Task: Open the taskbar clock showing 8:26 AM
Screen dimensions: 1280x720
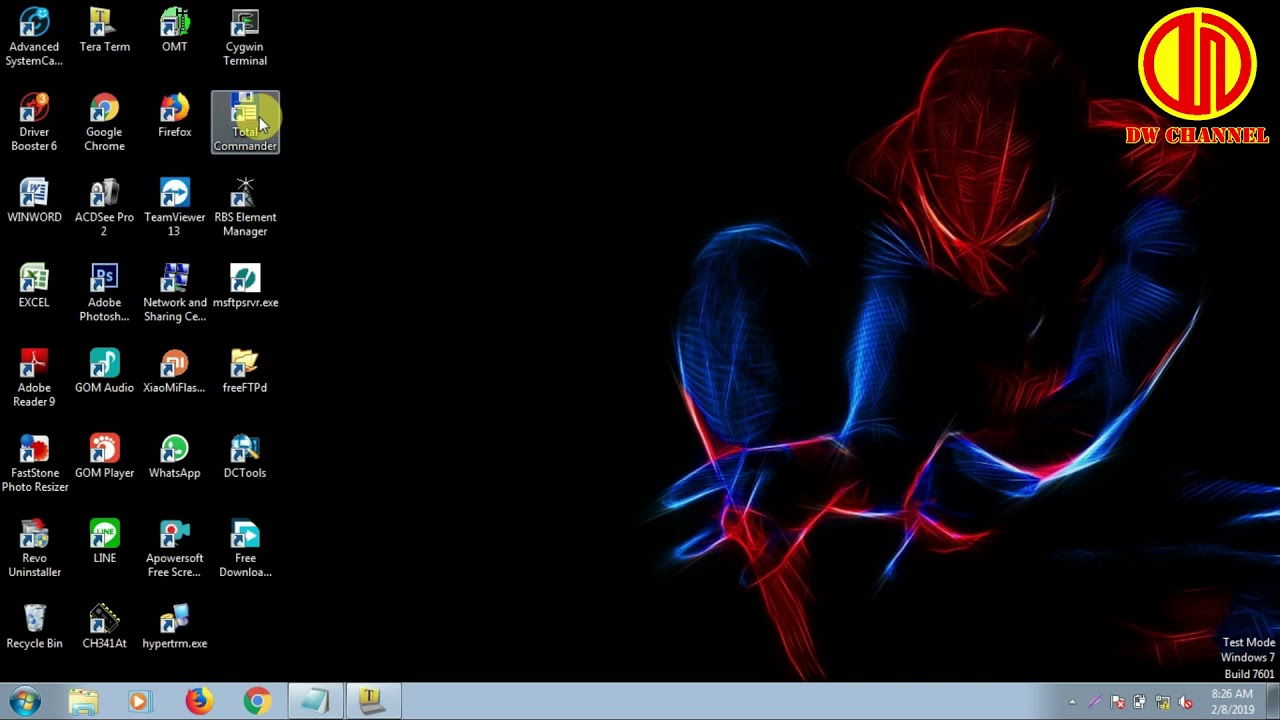Action: coord(1231,701)
